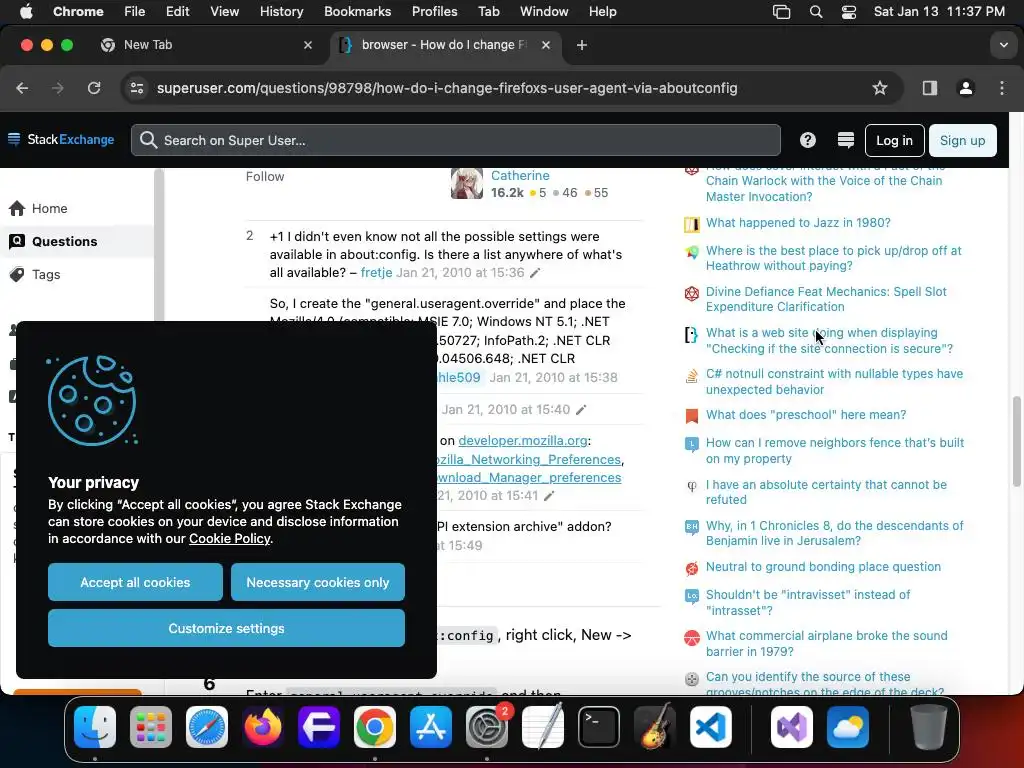This screenshot has width=1024, height=768.
Task: Open Finder from the Dock
Action: pos(95,727)
